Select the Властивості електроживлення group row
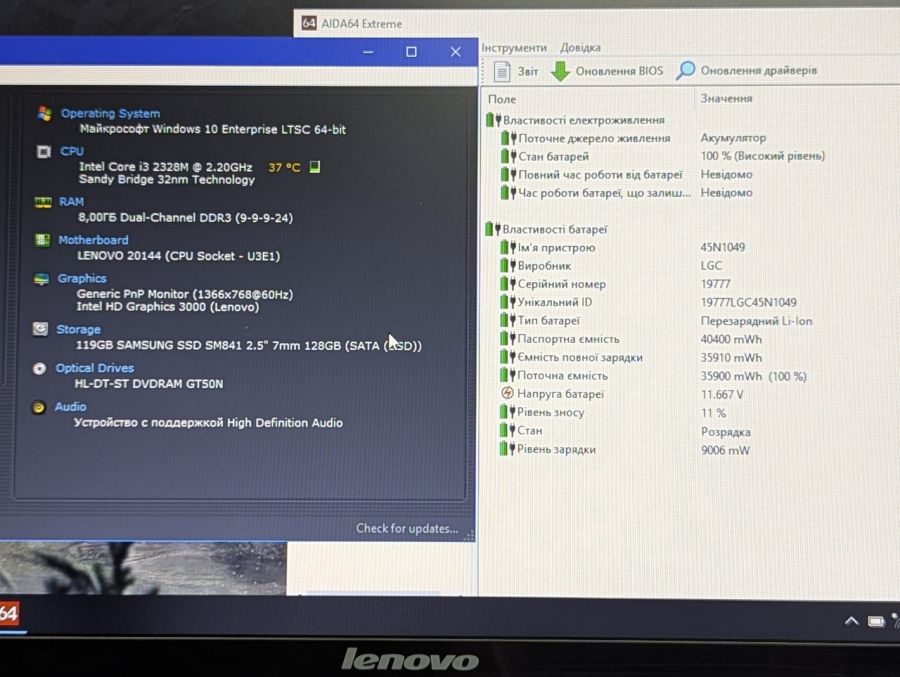The image size is (900, 677). tap(575, 120)
